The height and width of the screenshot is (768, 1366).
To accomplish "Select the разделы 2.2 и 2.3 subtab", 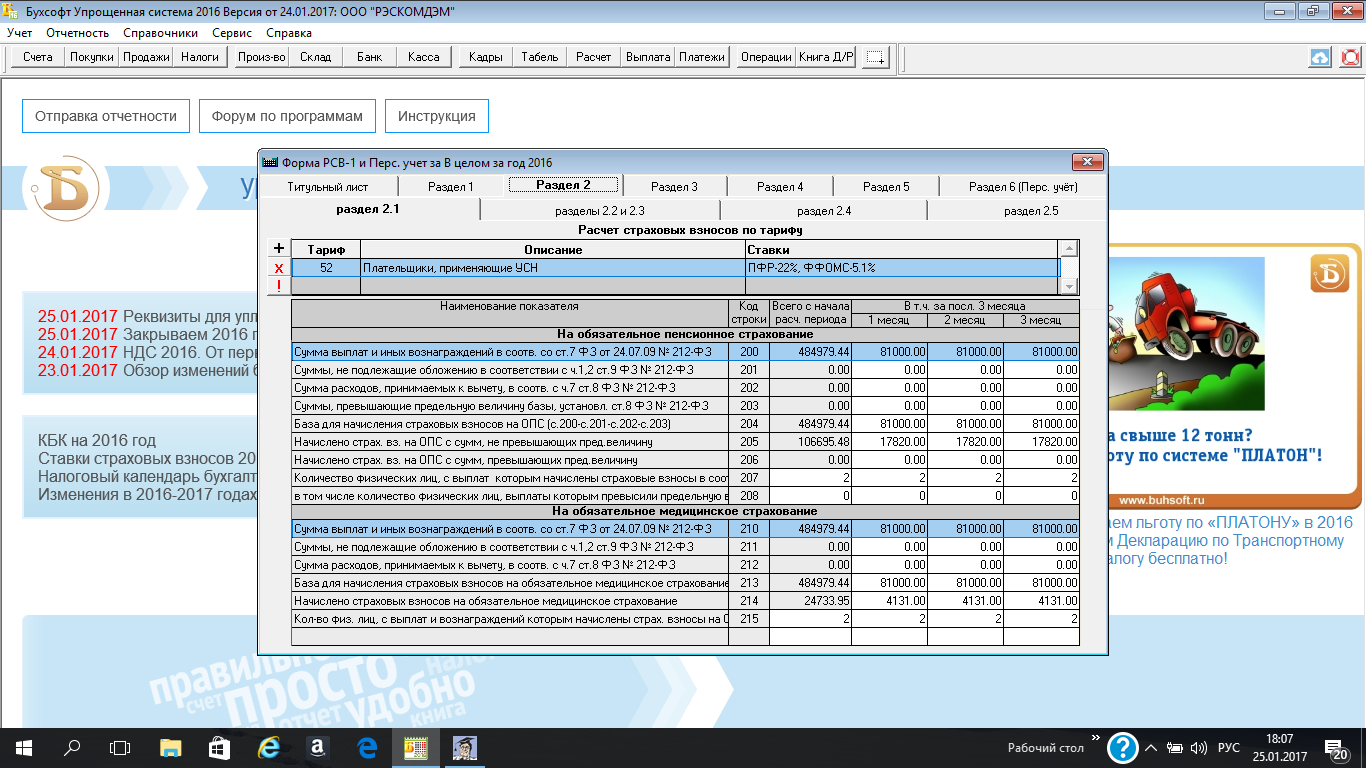I will tap(600, 210).
